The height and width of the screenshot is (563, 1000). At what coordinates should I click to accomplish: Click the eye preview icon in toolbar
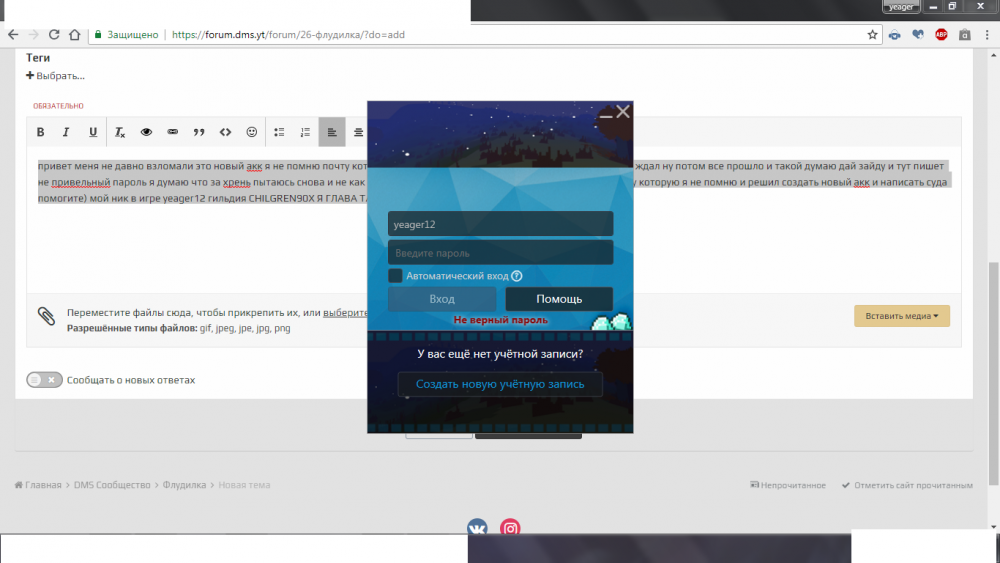[147, 132]
